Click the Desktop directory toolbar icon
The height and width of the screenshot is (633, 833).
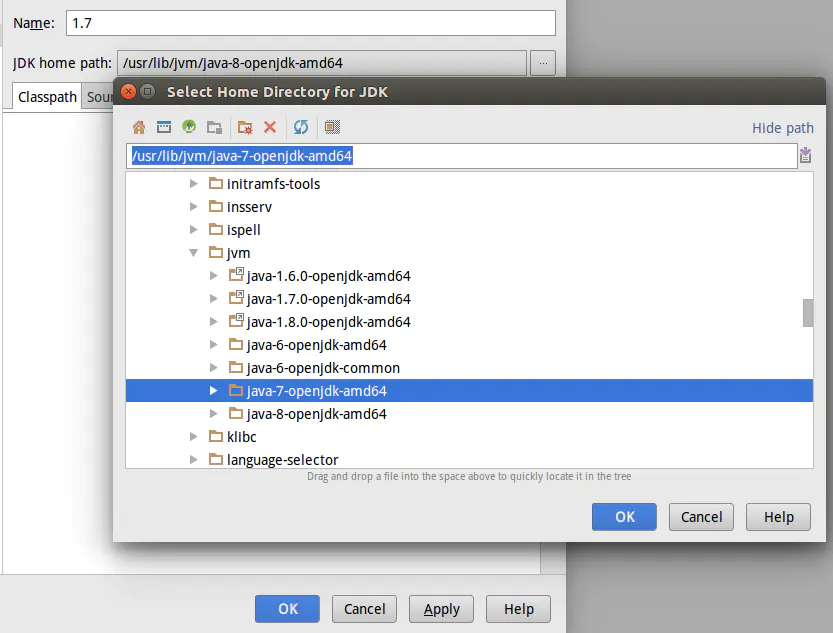click(x=164, y=127)
